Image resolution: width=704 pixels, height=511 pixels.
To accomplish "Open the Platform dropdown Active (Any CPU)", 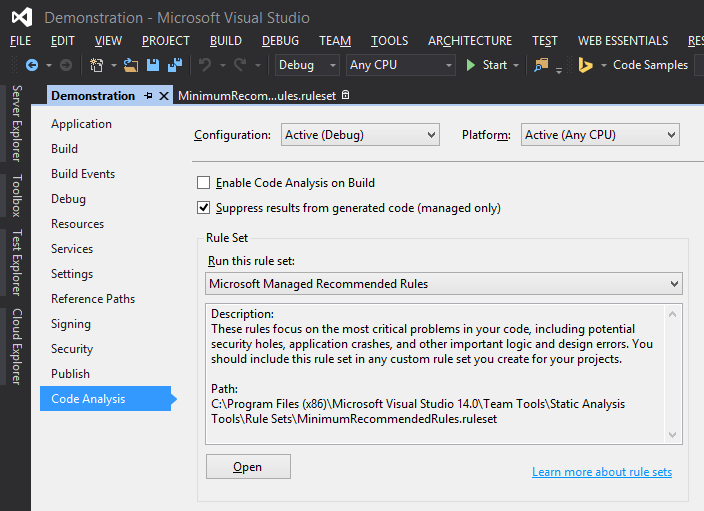I will tap(600, 135).
